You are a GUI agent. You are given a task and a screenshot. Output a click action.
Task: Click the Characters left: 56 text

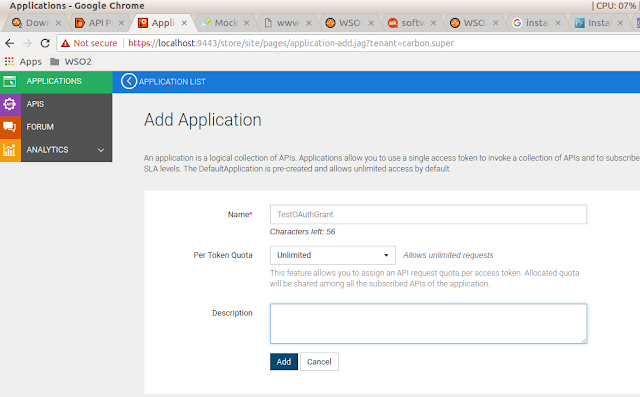302,232
